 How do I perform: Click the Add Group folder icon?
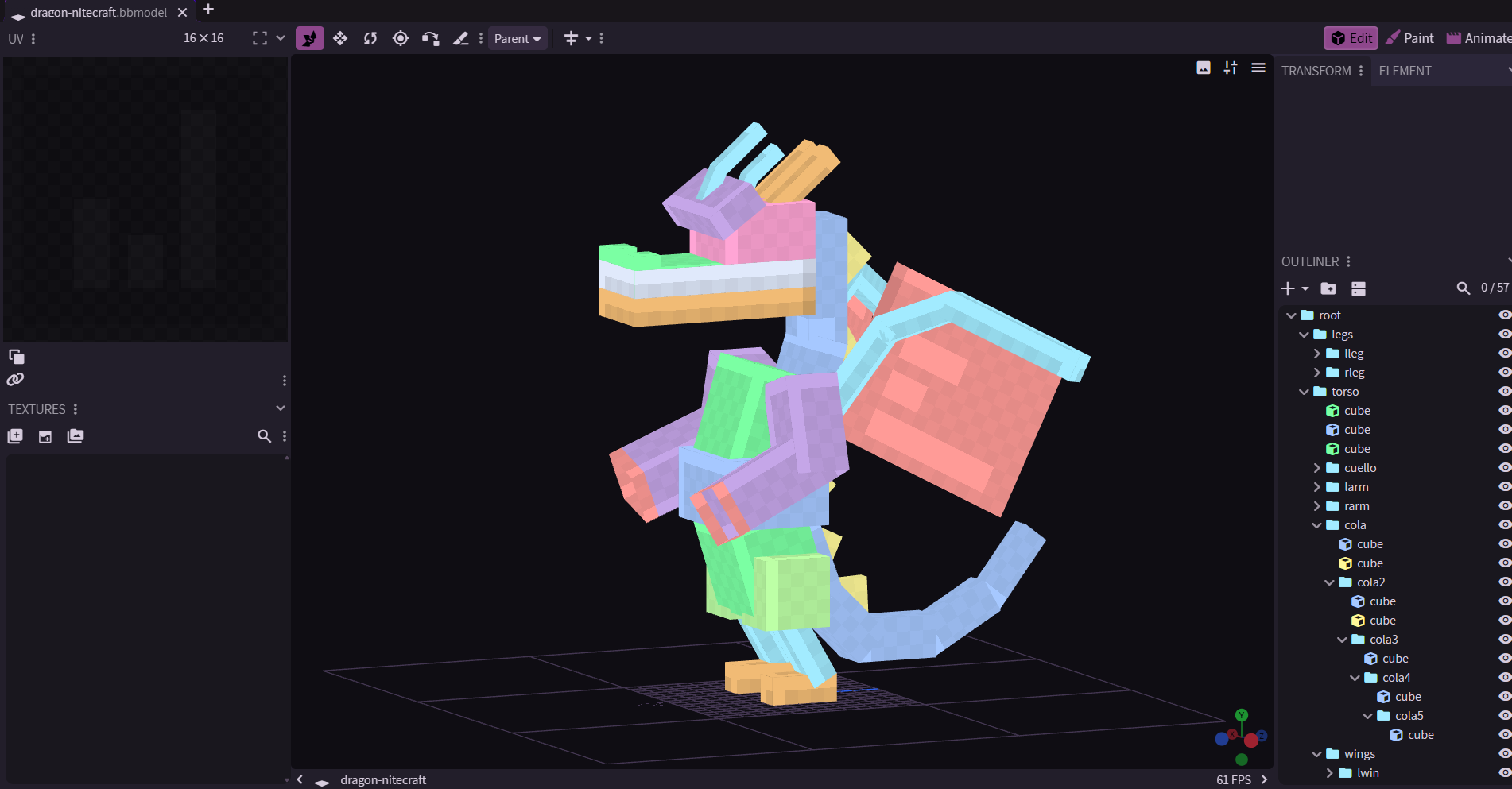pos(1328,288)
